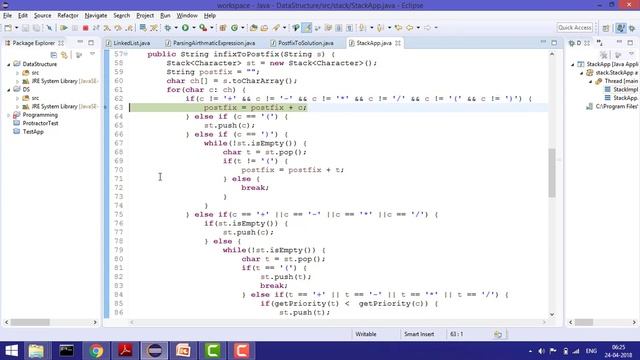Toggle Use Step Filters icon

154,28
